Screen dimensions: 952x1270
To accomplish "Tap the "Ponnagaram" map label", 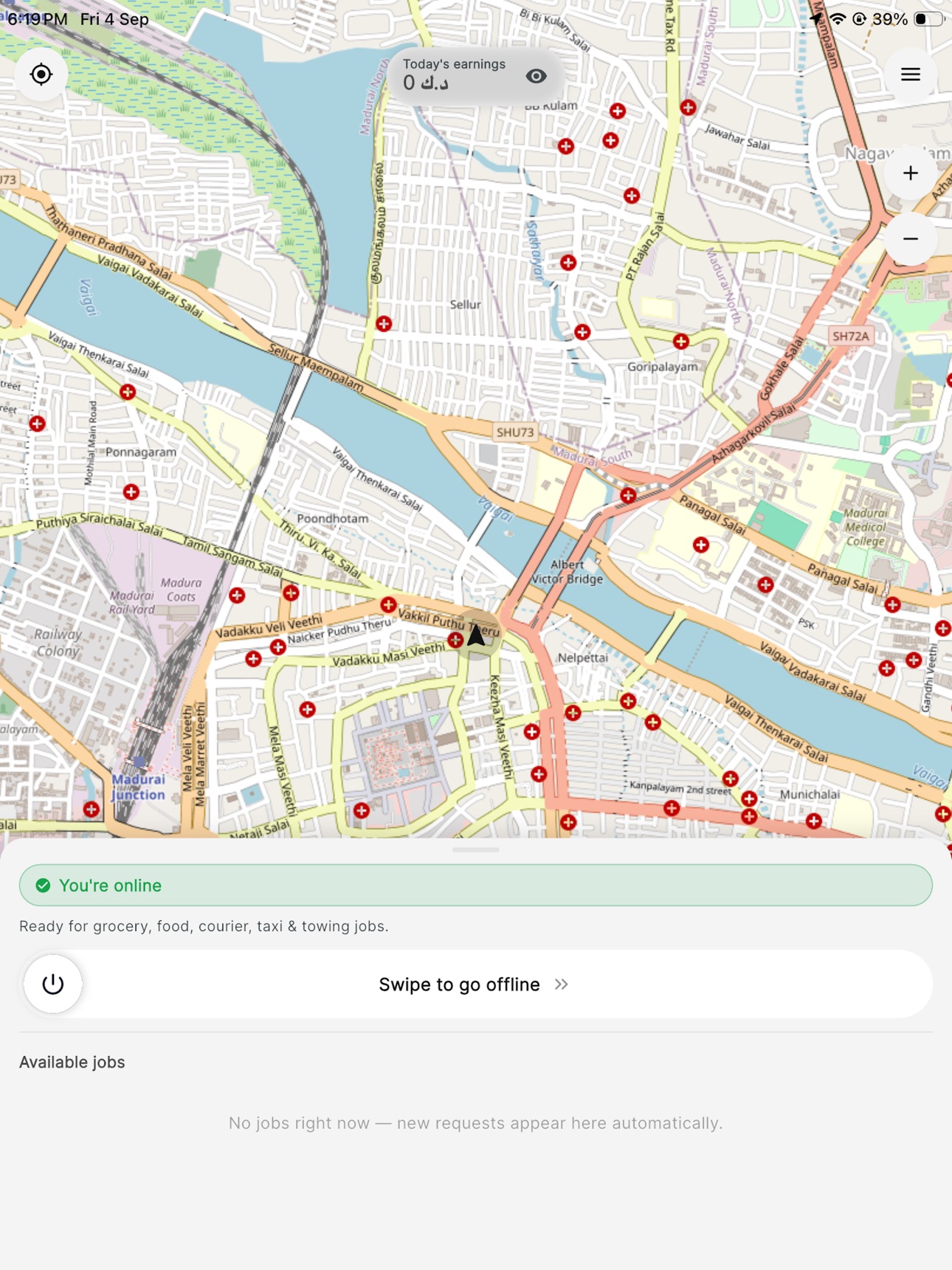I will click(141, 452).
